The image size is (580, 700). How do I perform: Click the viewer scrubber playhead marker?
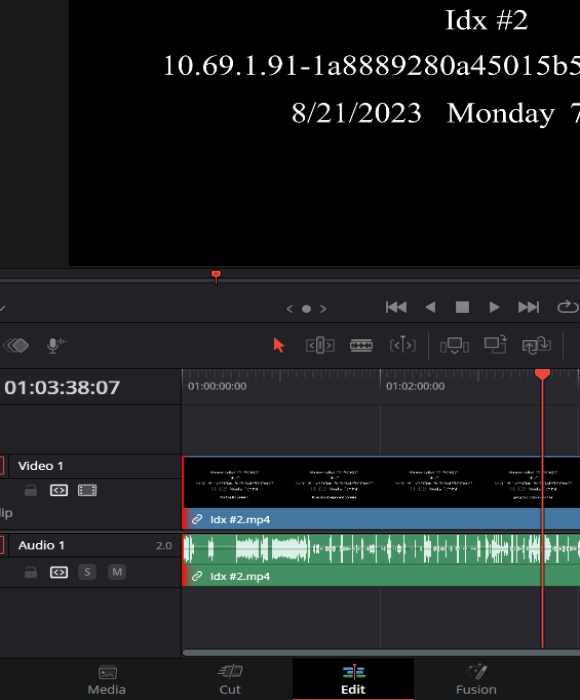(x=216, y=276)
